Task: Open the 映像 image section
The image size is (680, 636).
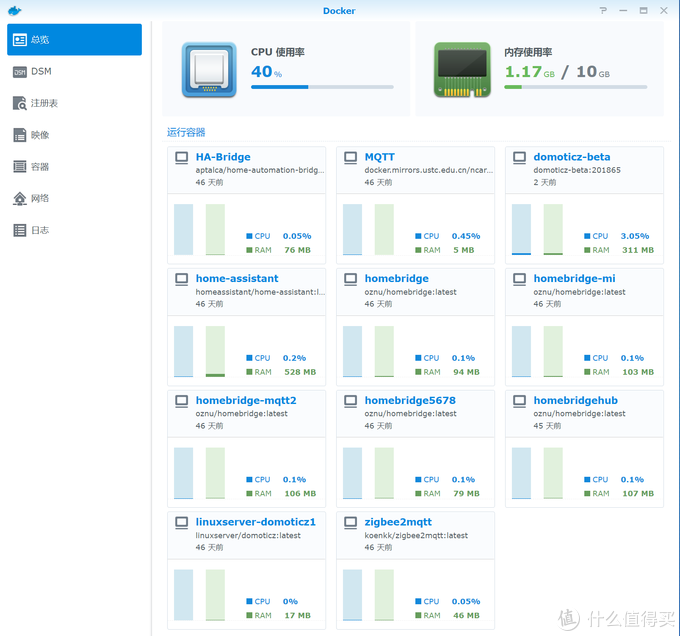Action: [x=75, y=135]
